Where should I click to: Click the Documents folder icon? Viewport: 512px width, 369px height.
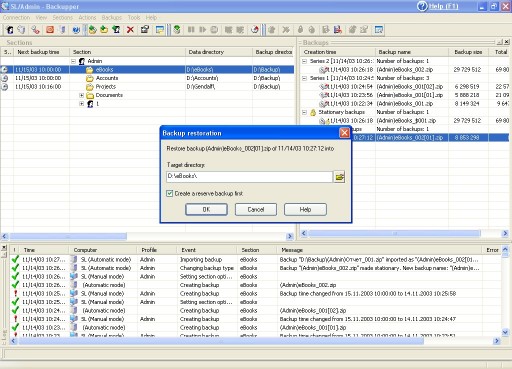pyautogui.click(x=90, y=95)
